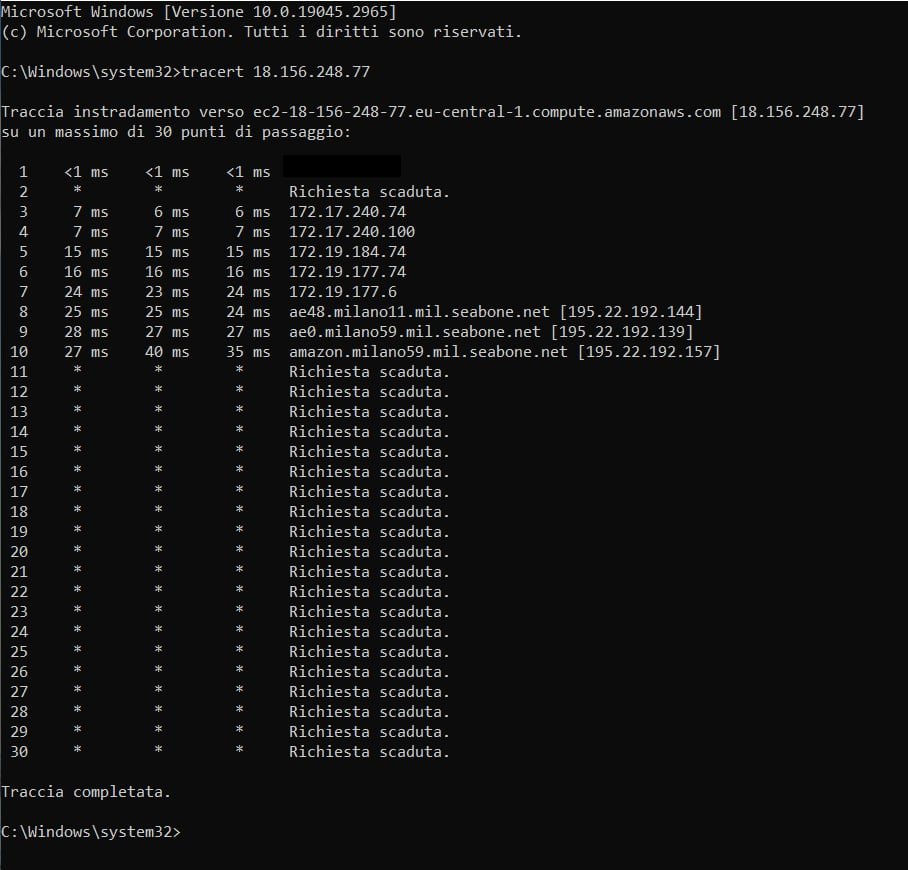Screen dimensions: 908x870
Task: Click IP address 172.17.240.100 on hop 4
Action: [352, 232]
